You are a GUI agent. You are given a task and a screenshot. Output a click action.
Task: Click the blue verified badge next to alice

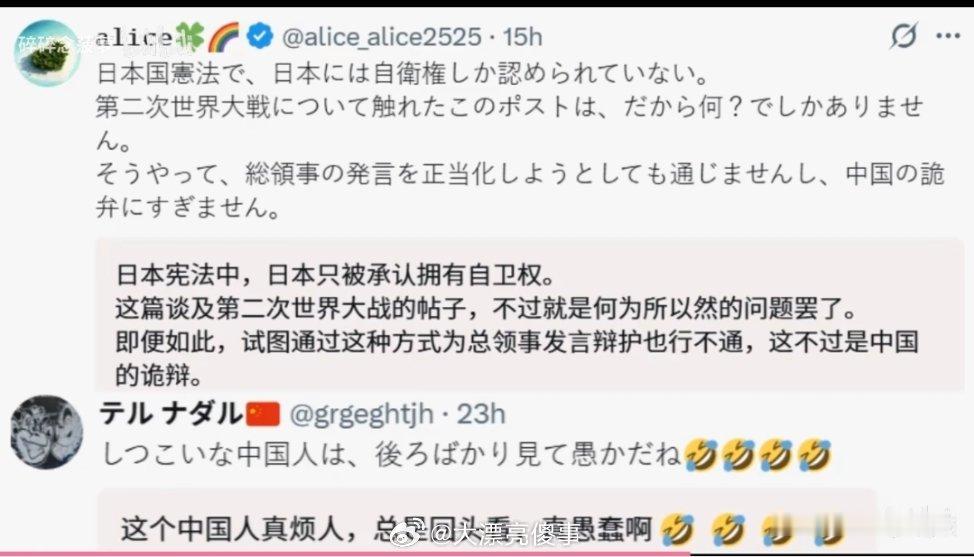click(260, 36)
